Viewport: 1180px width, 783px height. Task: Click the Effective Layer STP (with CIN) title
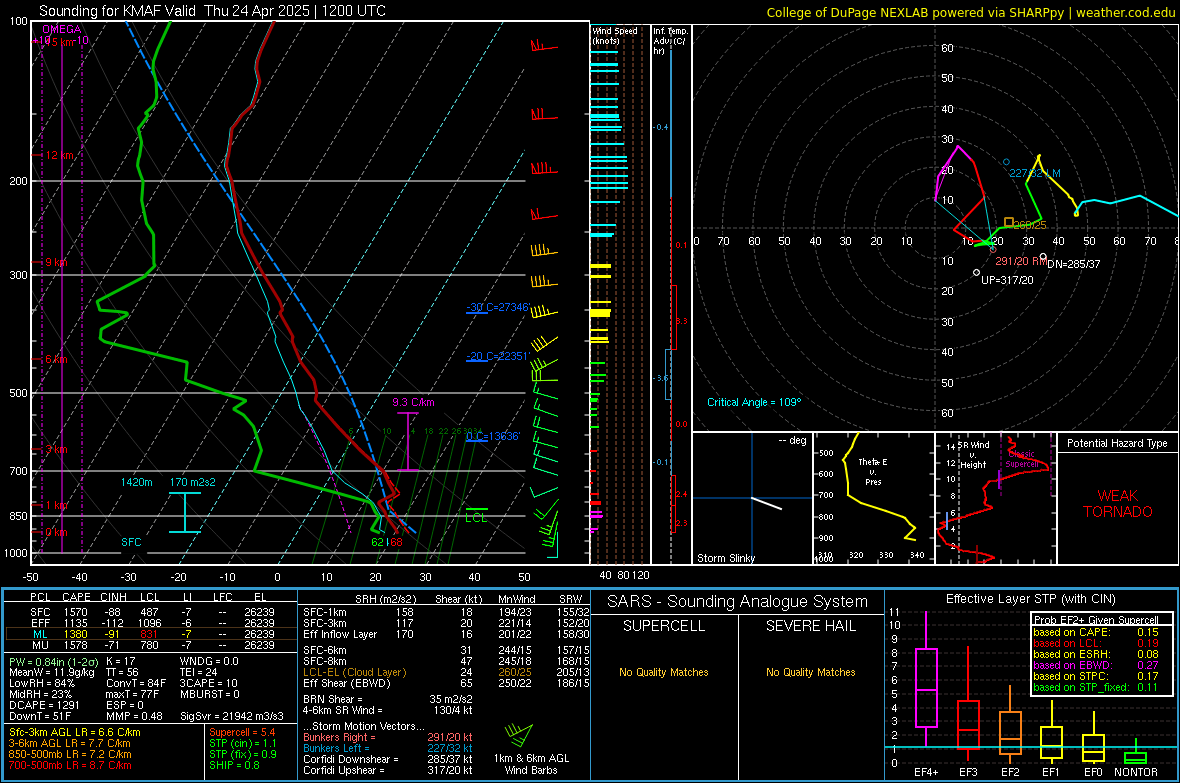tap(1030, 599)
